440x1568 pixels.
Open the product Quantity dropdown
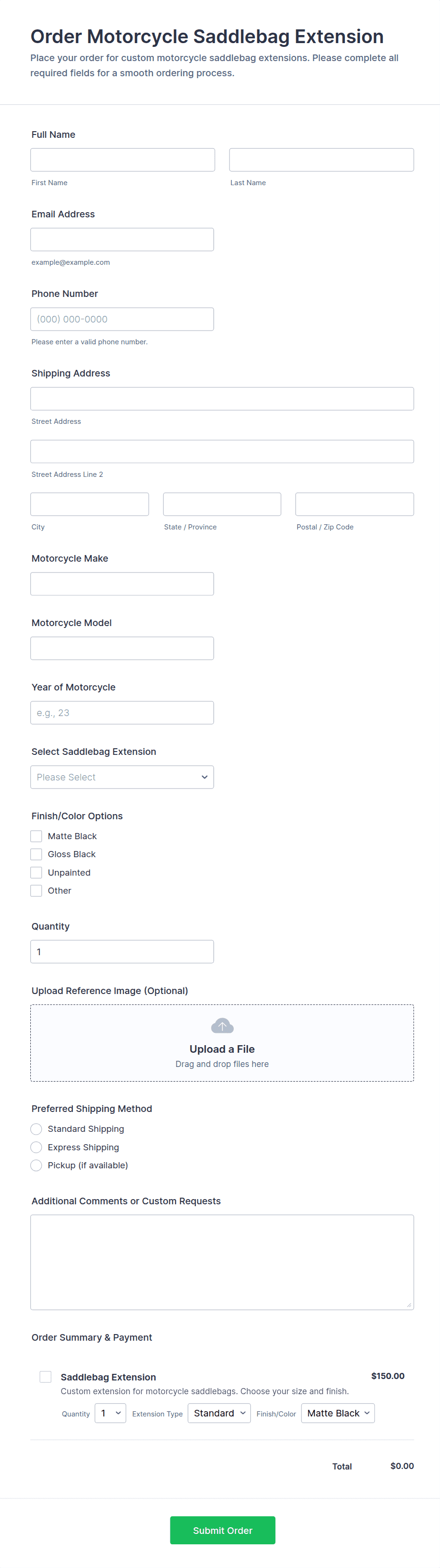111,1414
